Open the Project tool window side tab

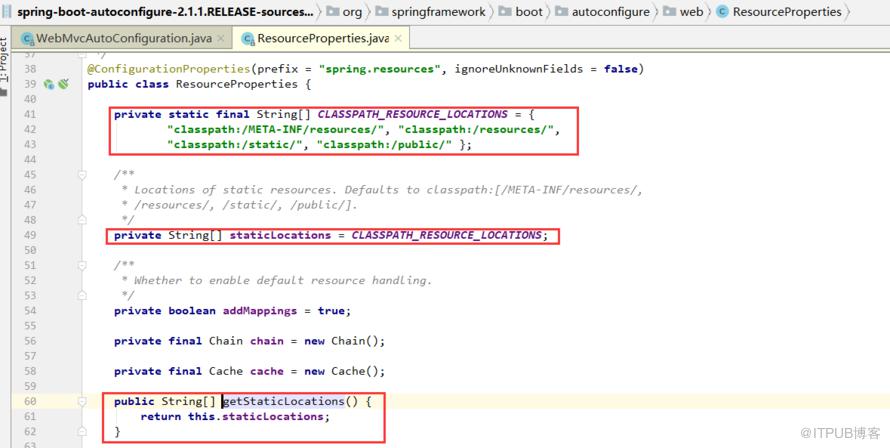(x=5, y=65)
